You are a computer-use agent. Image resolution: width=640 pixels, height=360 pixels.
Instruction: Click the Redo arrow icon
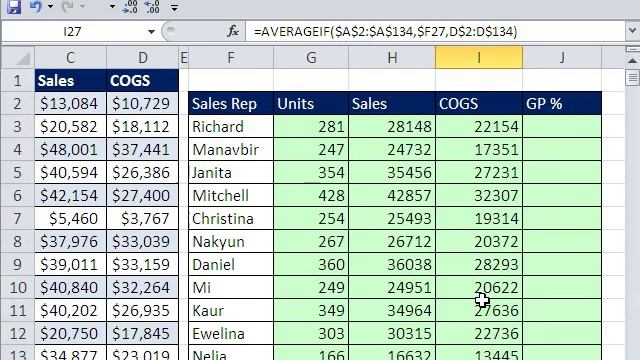[67, 7]
